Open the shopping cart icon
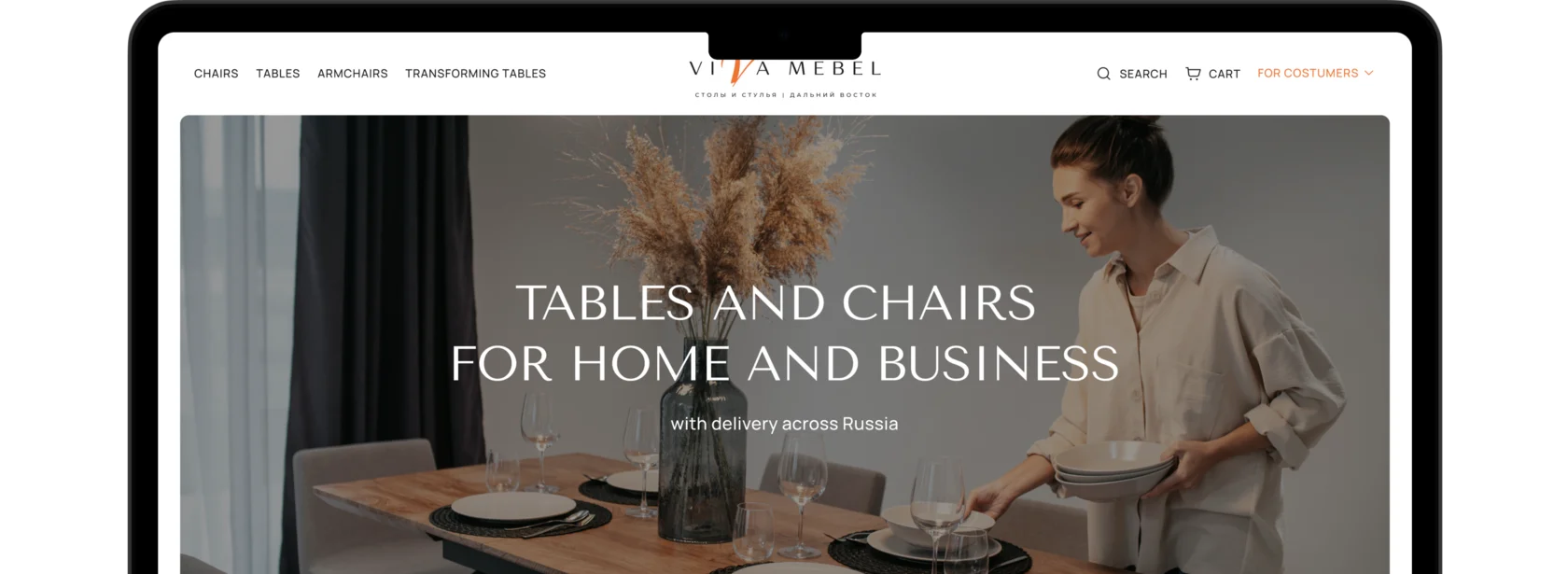The width and height of the screenshot is (1568, 574). (1193, 73)
